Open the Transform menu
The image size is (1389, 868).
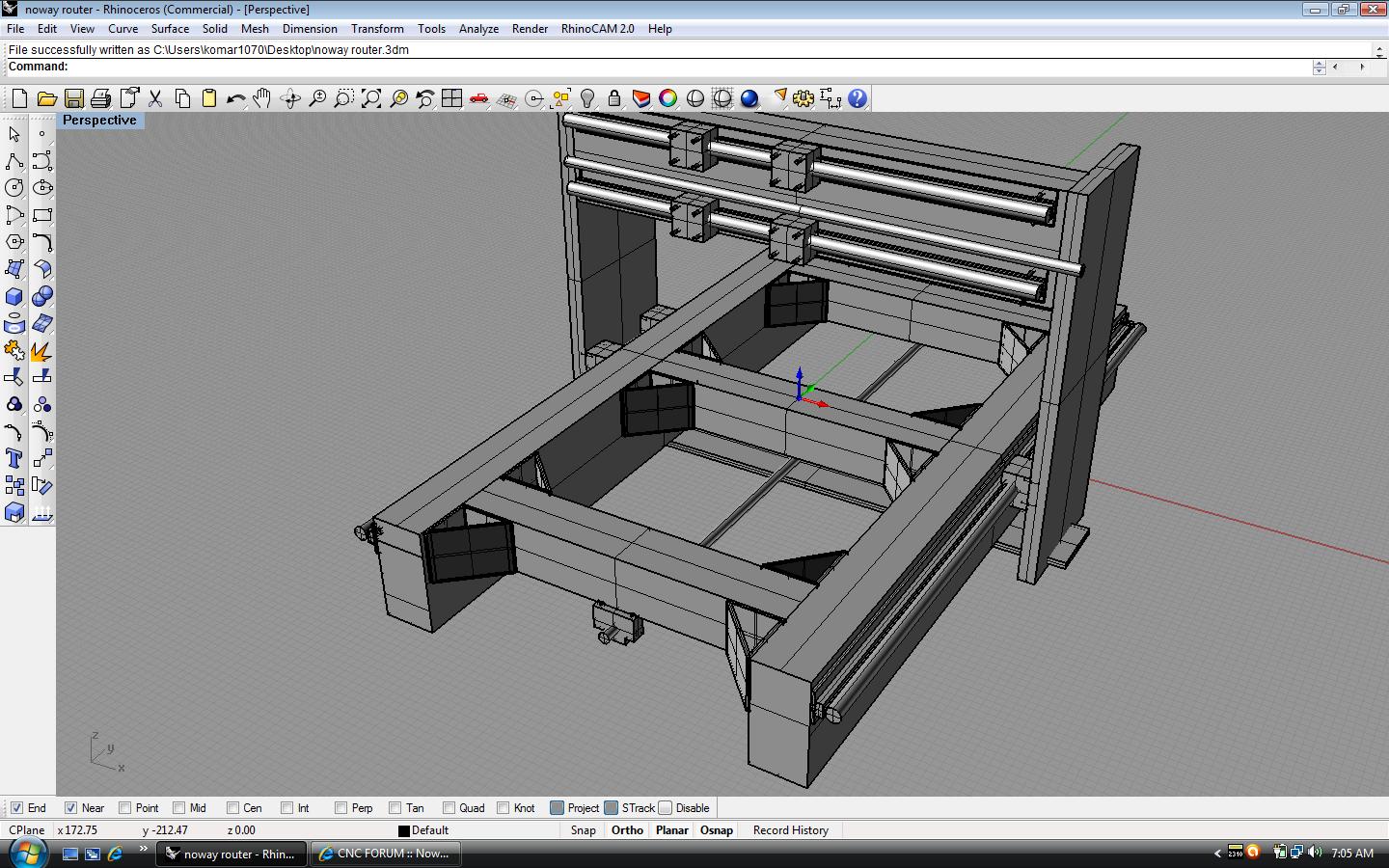377,29
